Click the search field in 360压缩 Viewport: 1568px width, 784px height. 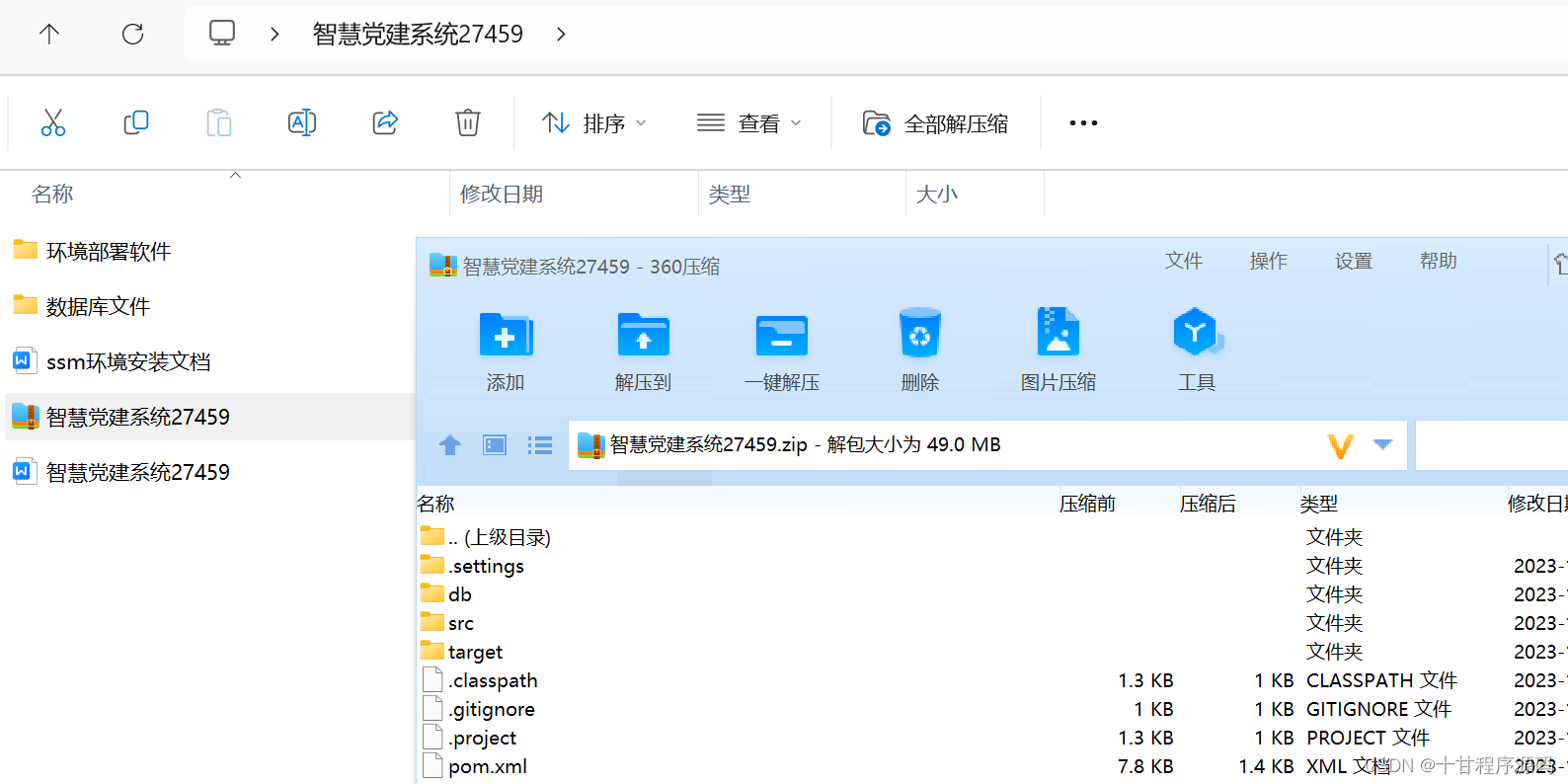tap(1492, 445)
